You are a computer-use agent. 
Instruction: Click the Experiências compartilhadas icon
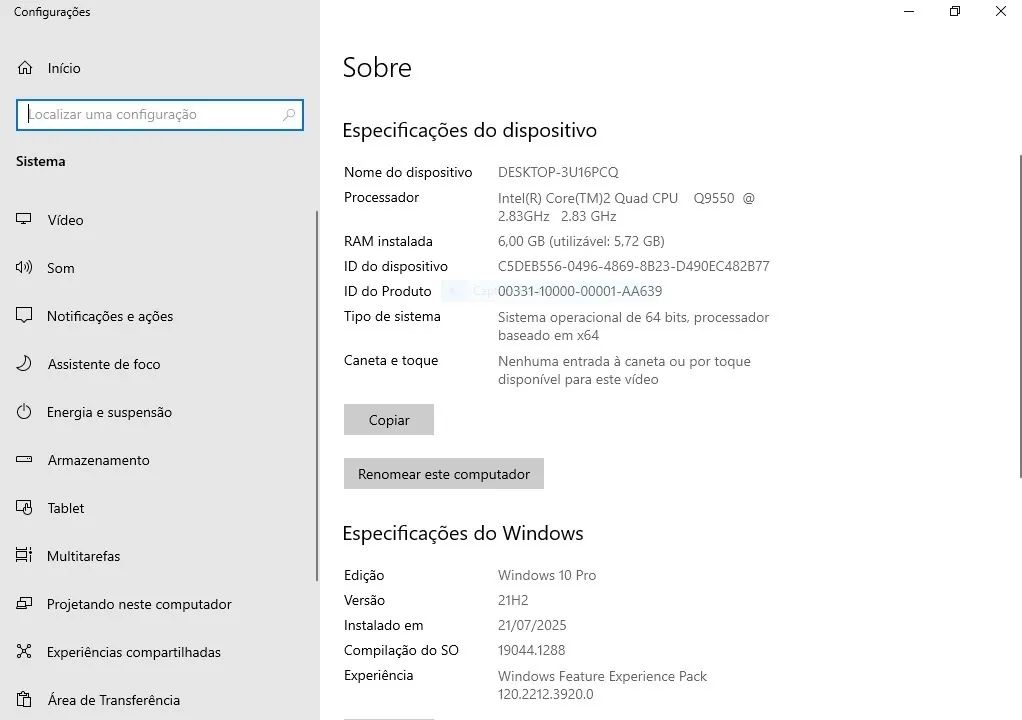(23, 652)
